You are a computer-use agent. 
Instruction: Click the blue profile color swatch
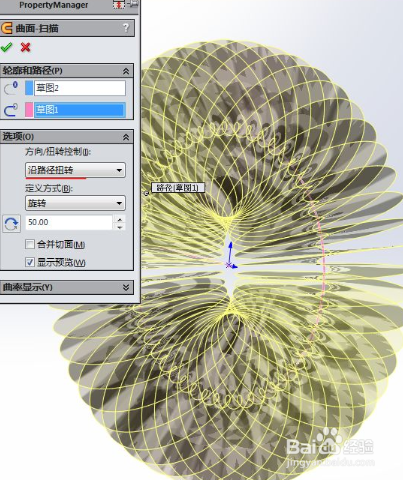pyautogui.click(x=29, y=88)
